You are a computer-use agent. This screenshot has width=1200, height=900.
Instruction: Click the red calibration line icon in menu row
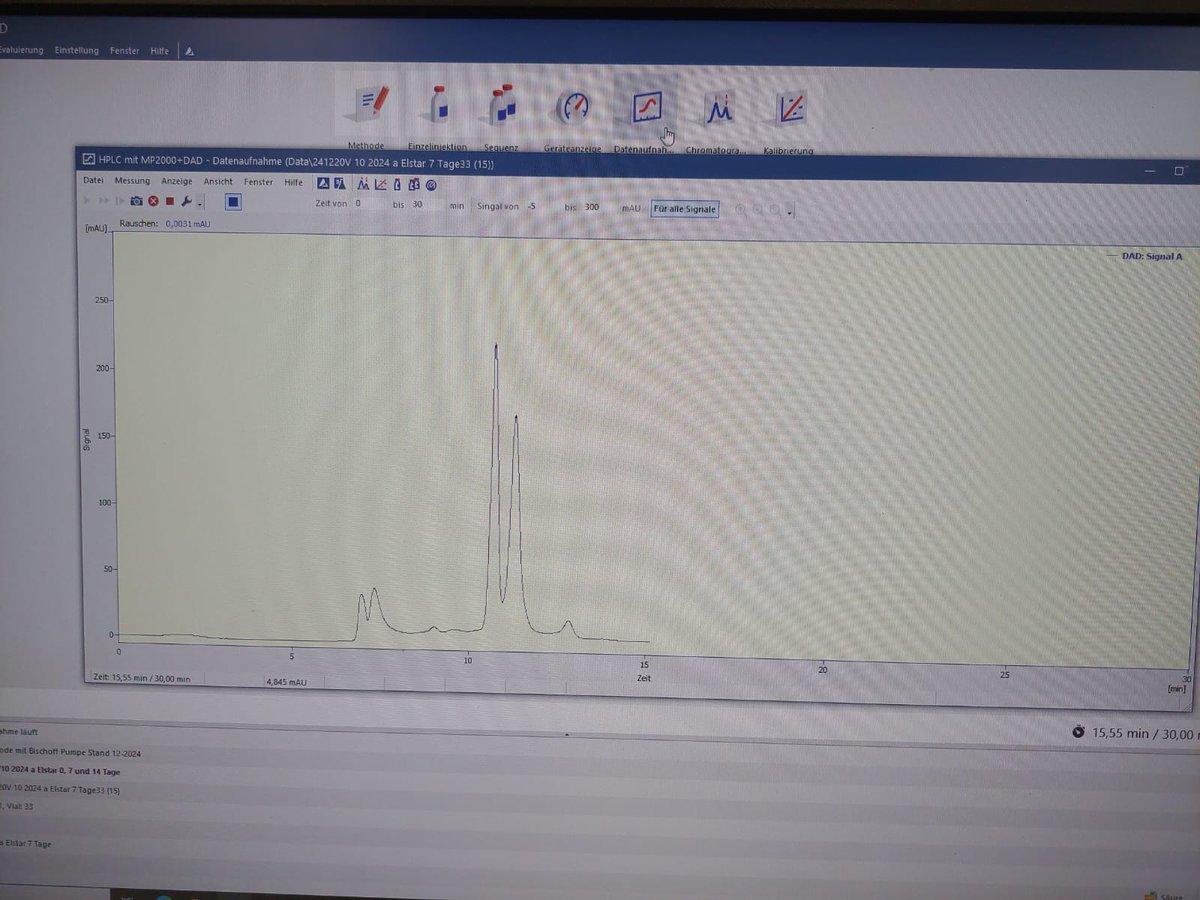380,183
